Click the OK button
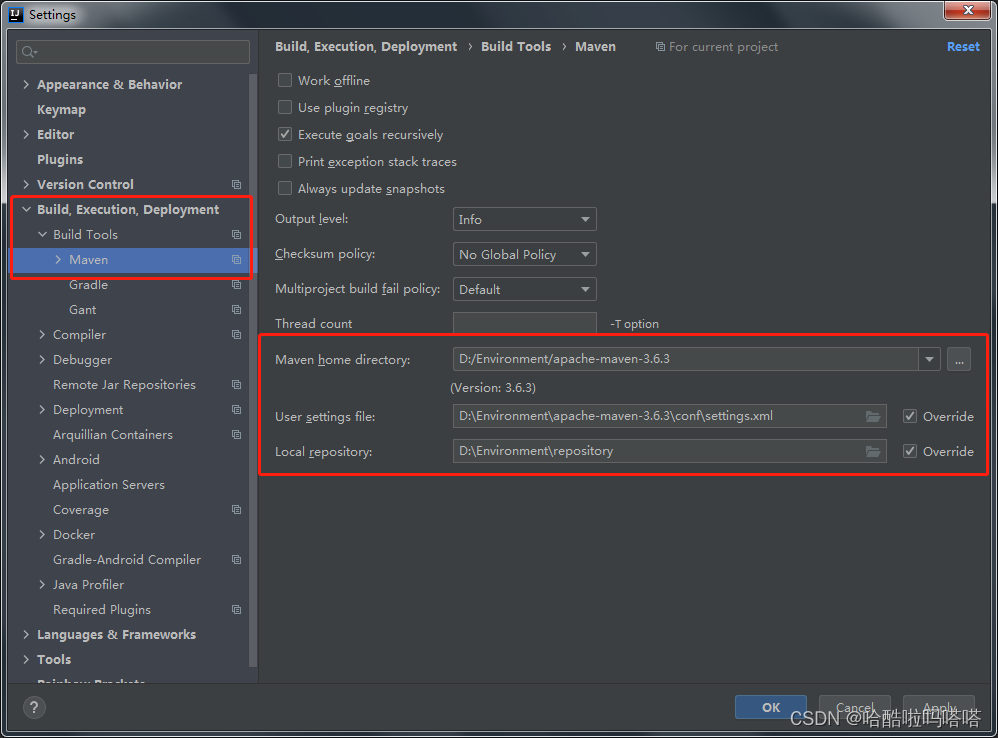The height and width of the screenshot is (738, 998). [771, 707]
